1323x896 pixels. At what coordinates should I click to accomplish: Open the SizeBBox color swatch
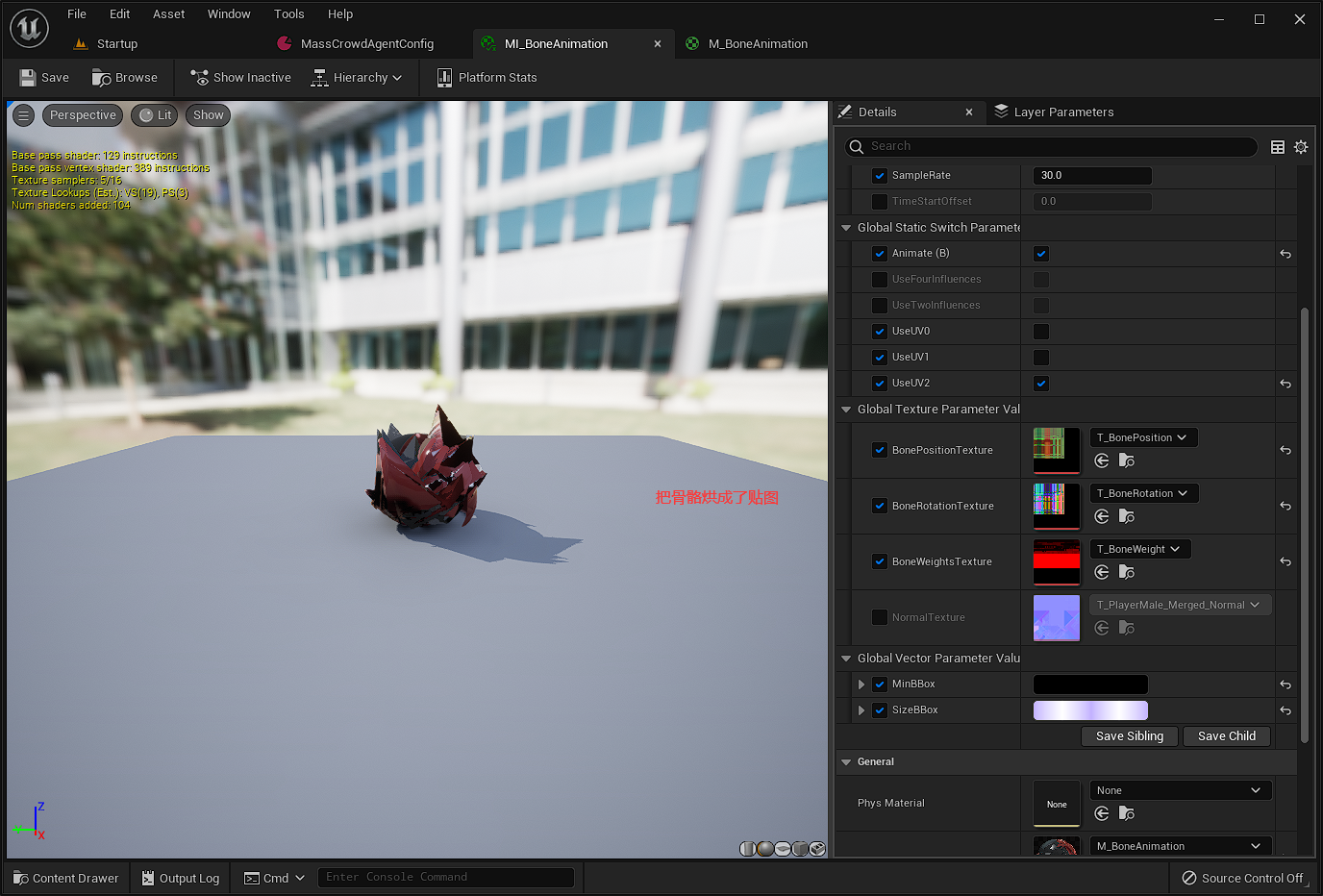1090,710
